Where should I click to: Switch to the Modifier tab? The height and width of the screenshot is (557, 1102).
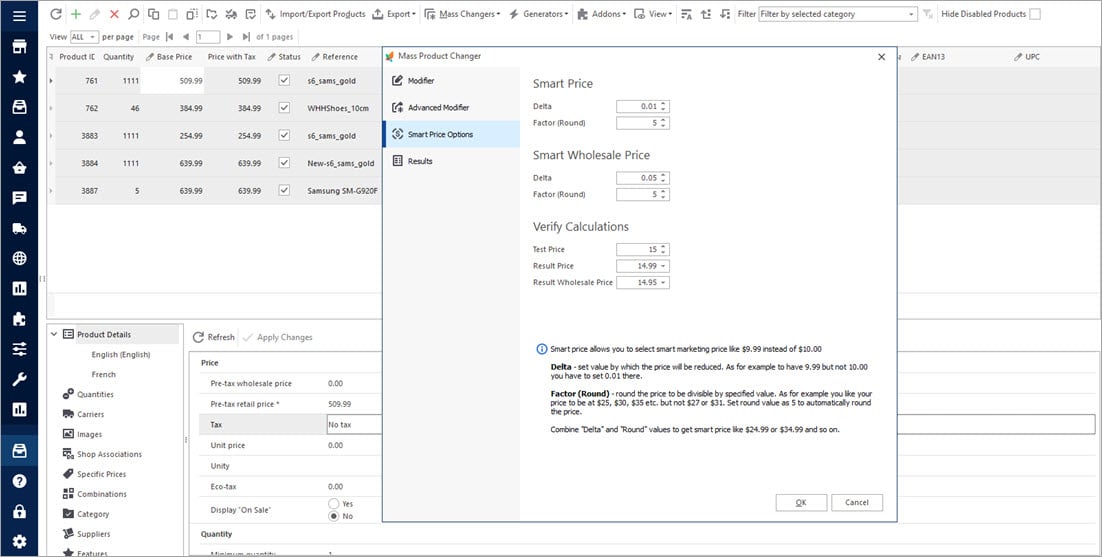(451, 81)
